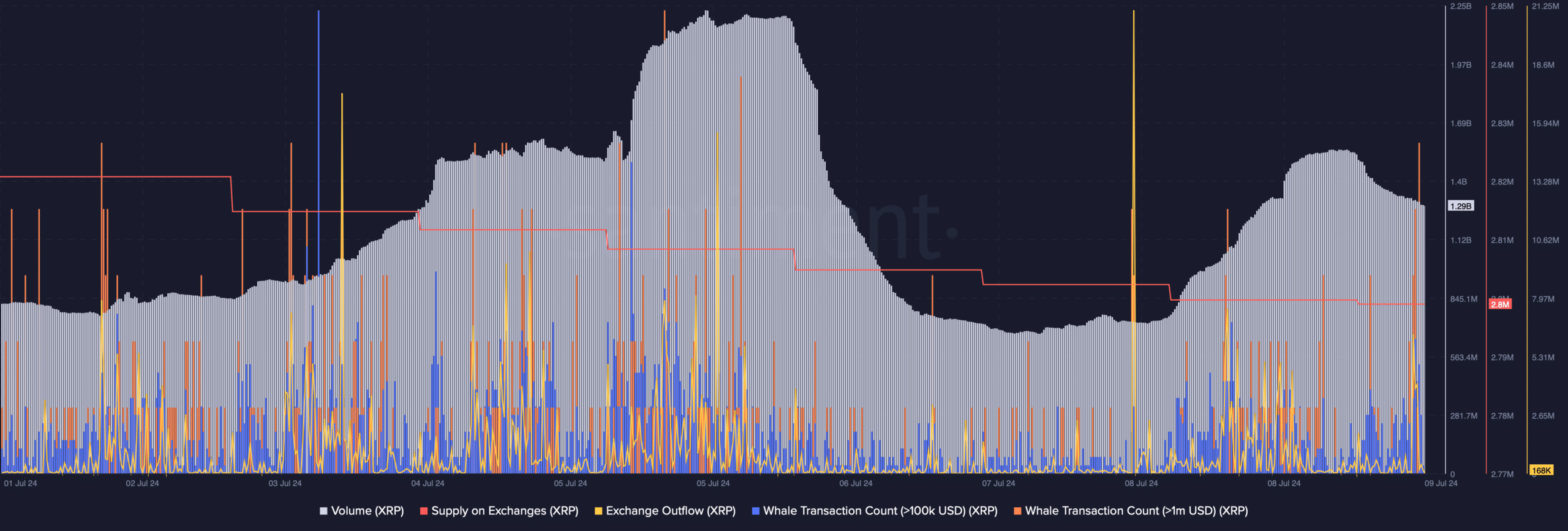Click the 2.81M supply axis label
Screen dimensions: 1568x531
pyautogui.click(x=1502, y=240)
